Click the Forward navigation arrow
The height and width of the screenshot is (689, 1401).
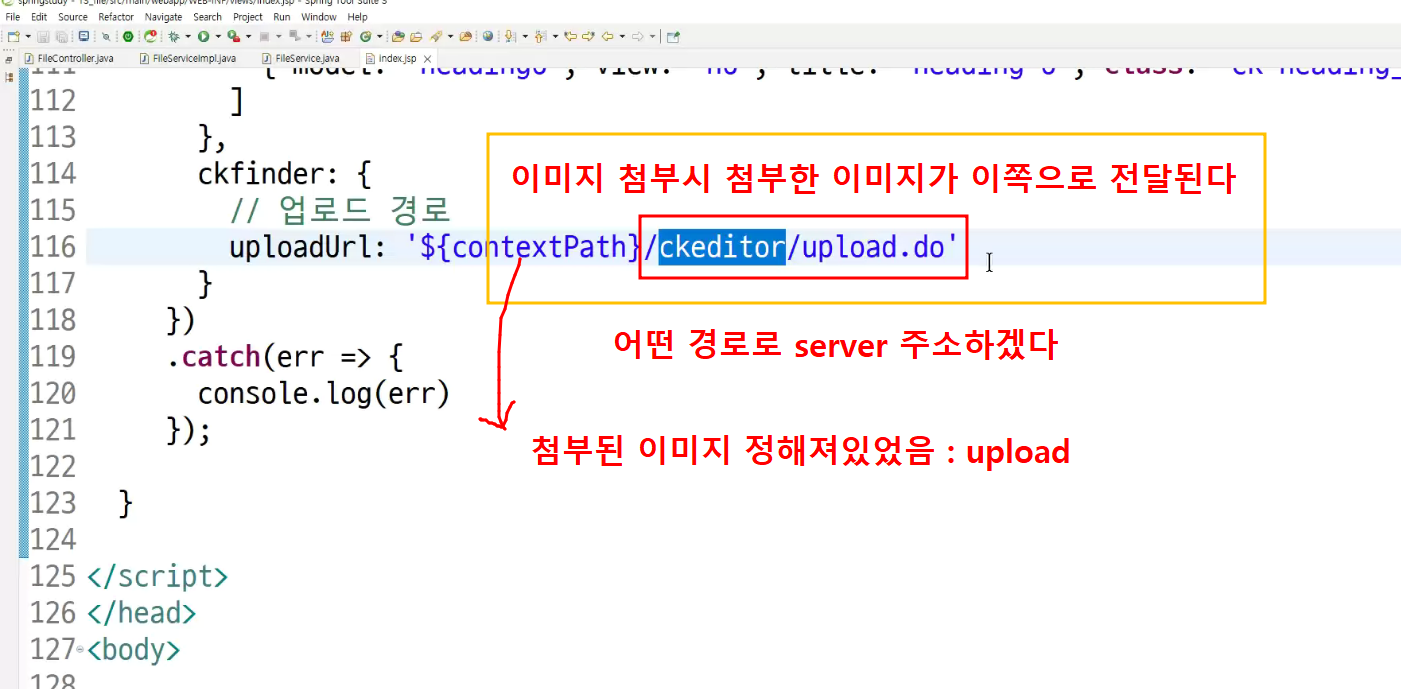(637, 36)
